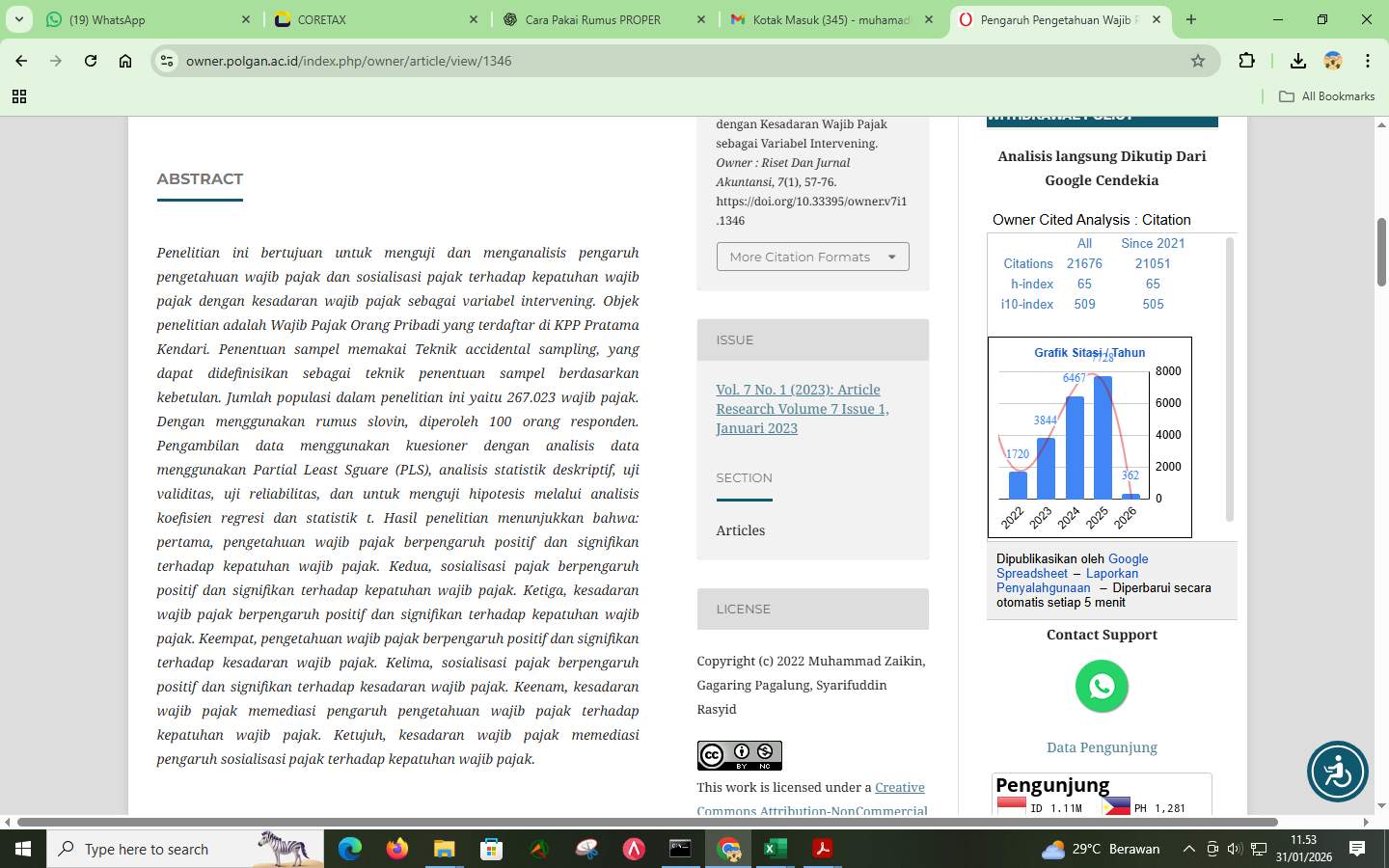Screen dimensions: 1389x868
Task: Open the Chrome three-dot menu
Action: 1369,60
